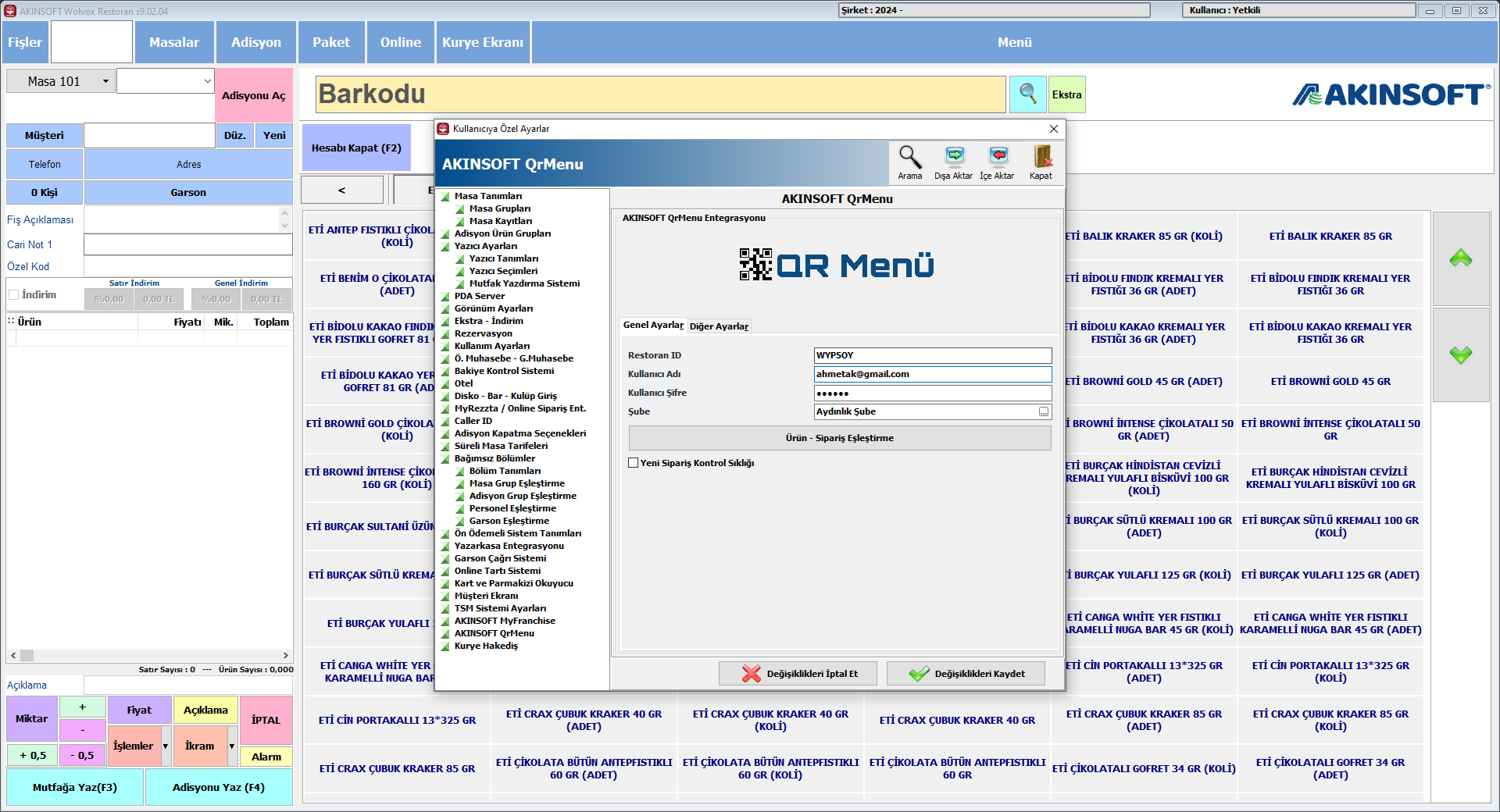Image resolution: width=1500 pixels, height=812 pixels.
Task: Click the green check on Değişiklikleri Kaydet
Action: [x=920, y=673]
